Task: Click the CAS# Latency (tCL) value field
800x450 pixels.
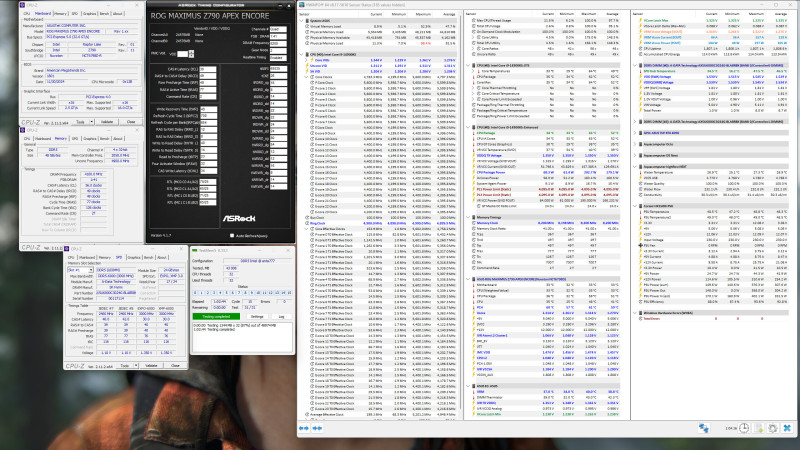Action: pyautogui.click(x=208, y=69)
